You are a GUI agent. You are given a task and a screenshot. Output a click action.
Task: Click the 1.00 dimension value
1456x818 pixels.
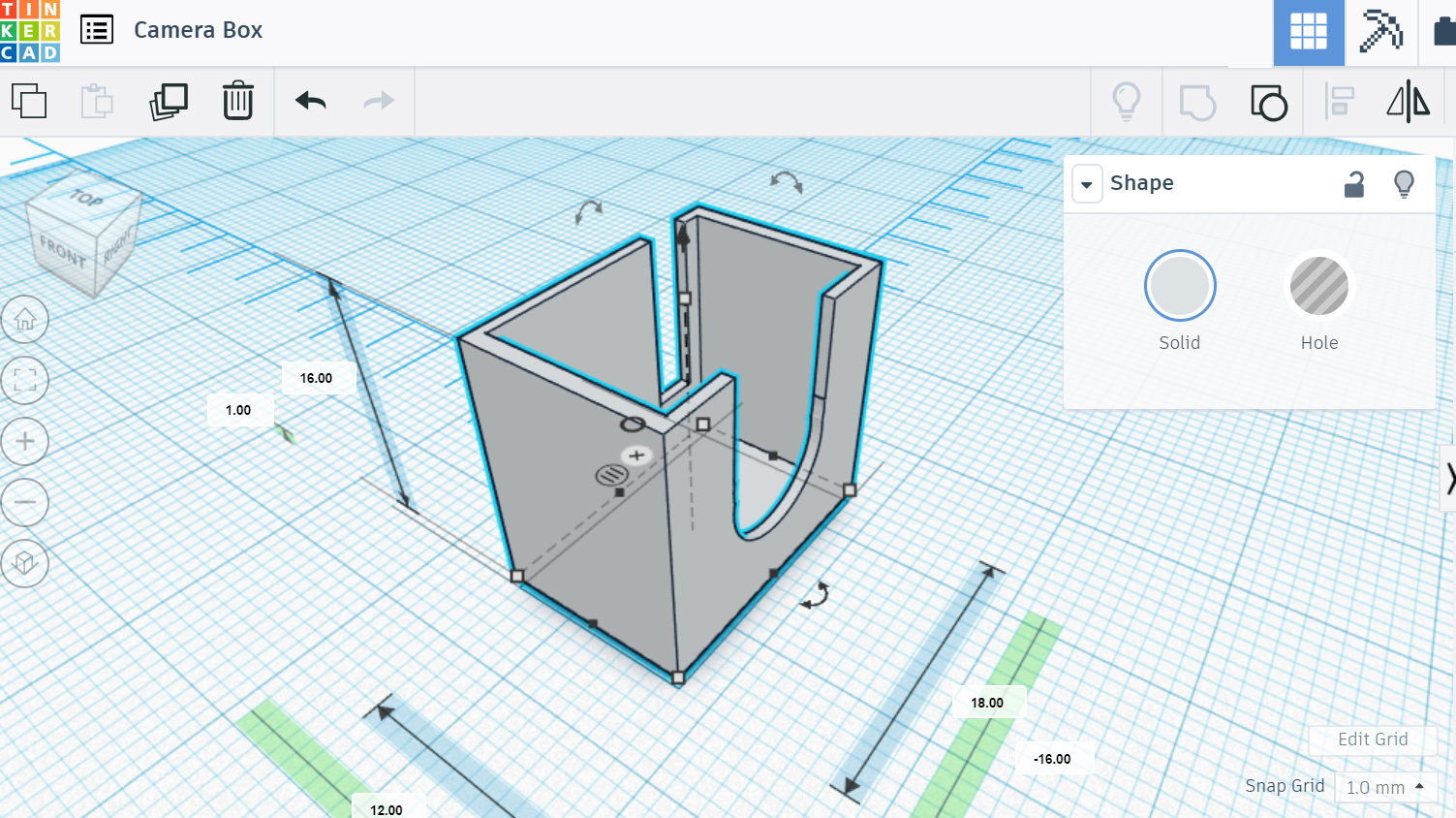coord(238,410)
